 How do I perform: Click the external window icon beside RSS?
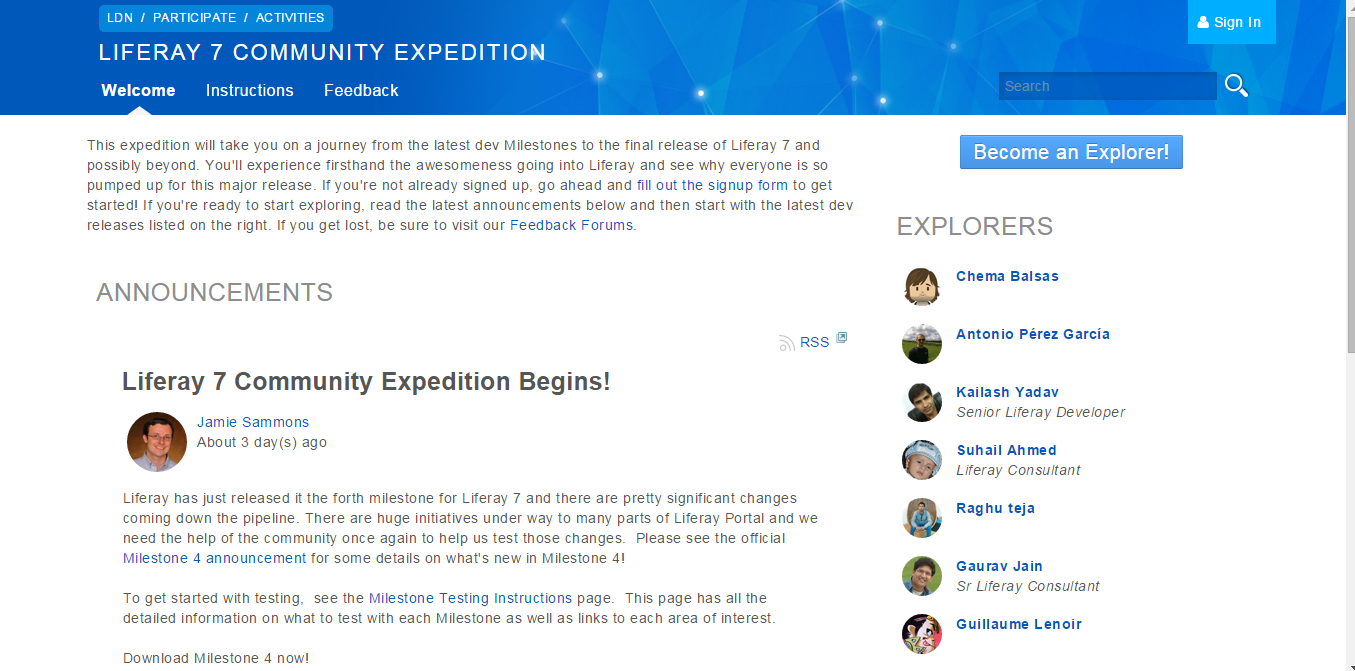click(841, 338)
